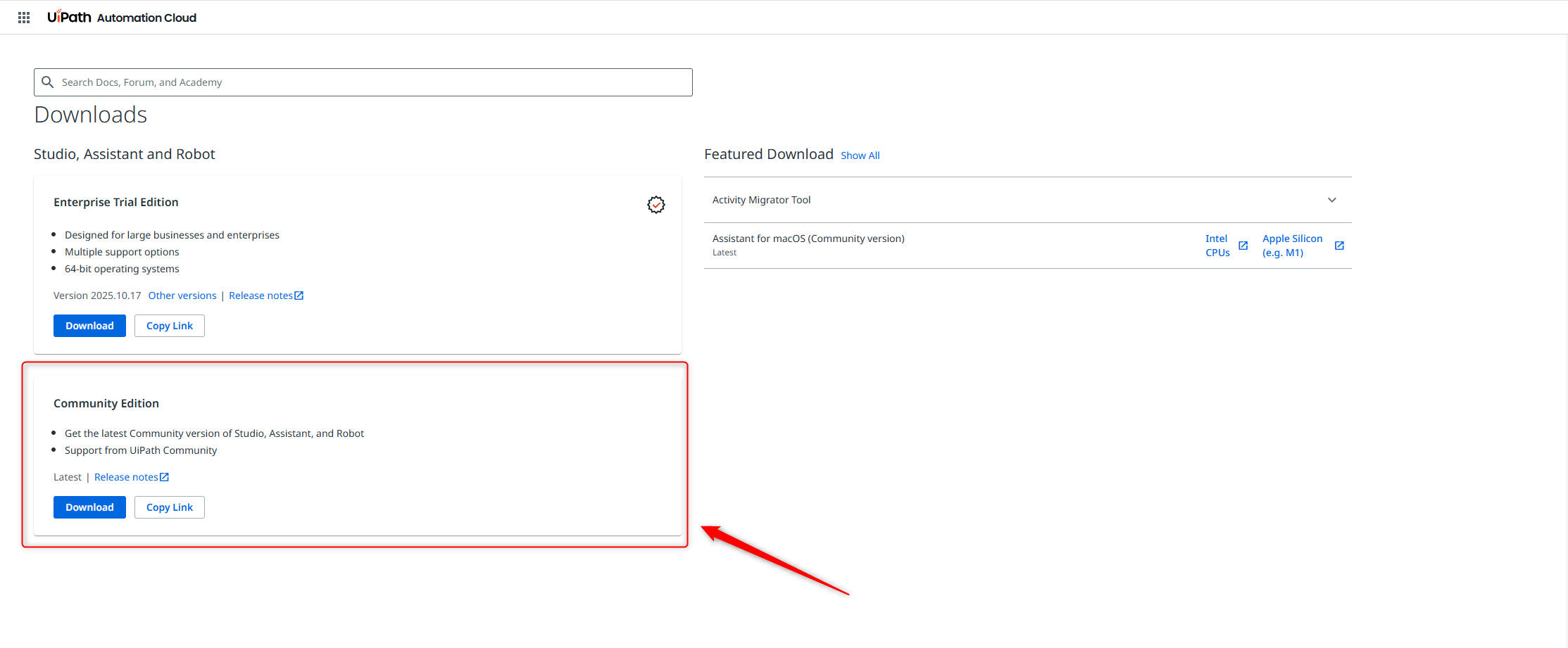Click 'Multiple support options' bullet text
The image size is (1568, 648).
click(122, 252)
